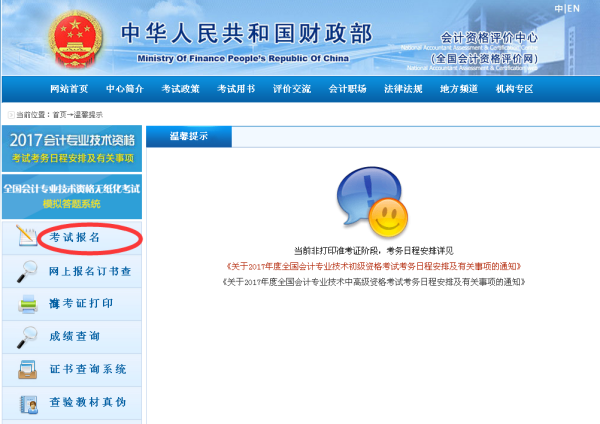The width and height of the screenshot is (600, 424).
Task: Open 地方频道 menu item
Action: pos(459,89)
